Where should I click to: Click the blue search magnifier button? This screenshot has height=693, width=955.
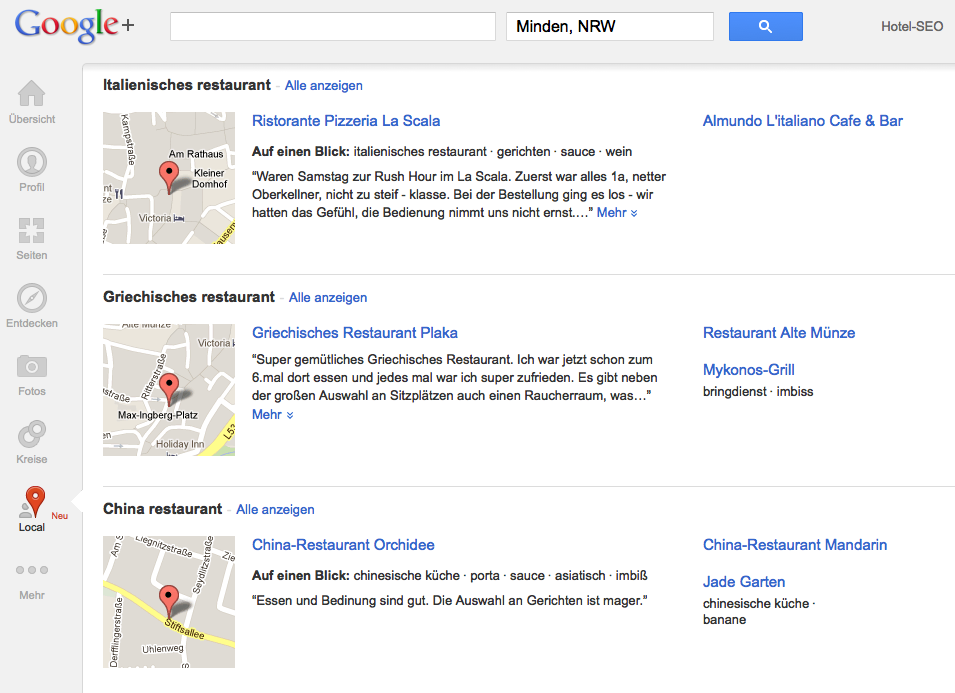pos(766,26)
